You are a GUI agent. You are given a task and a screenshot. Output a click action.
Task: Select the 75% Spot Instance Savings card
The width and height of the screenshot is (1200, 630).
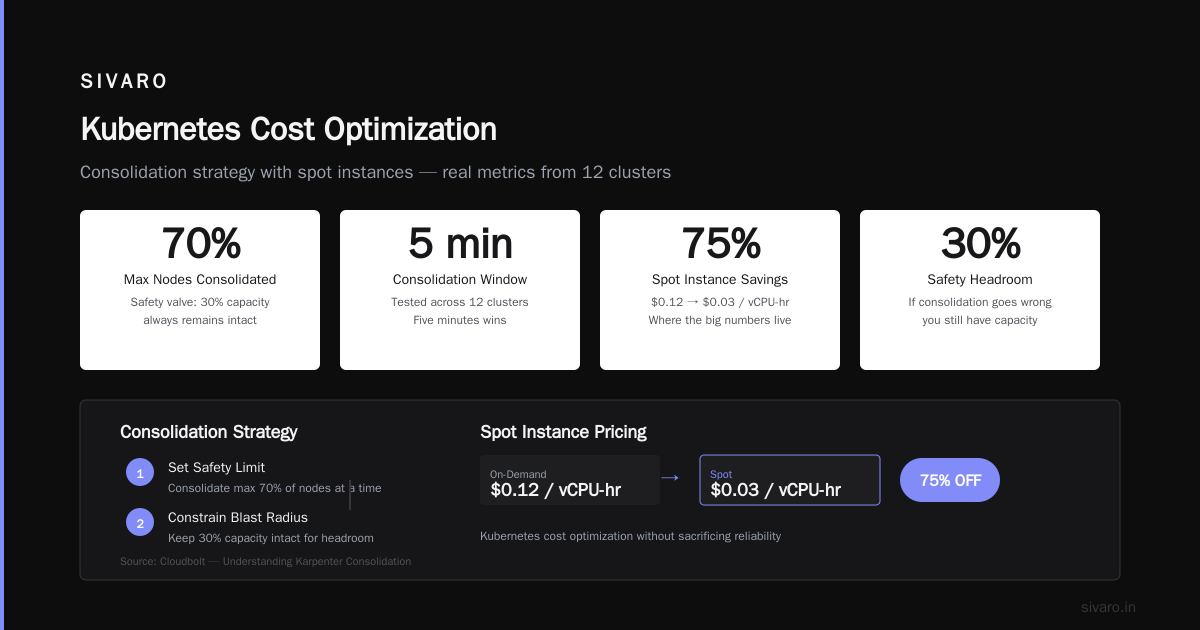(720, 290)
